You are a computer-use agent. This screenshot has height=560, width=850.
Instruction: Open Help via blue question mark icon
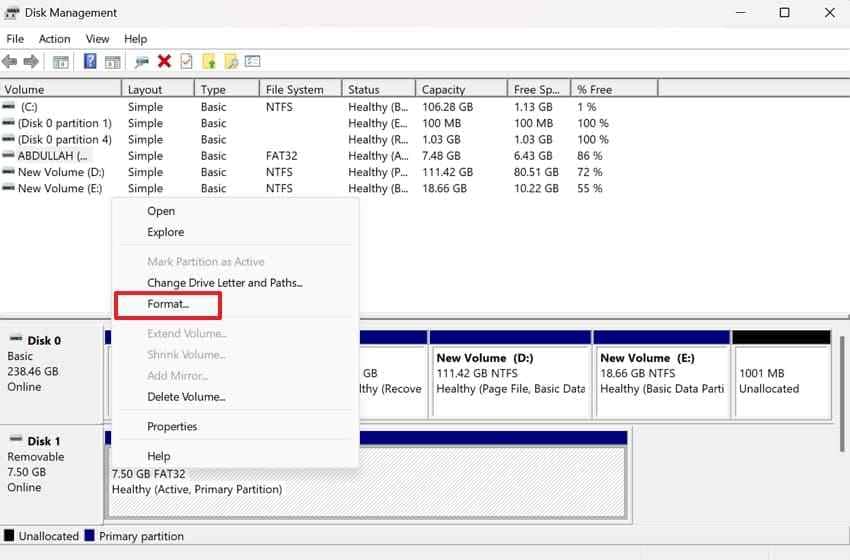[90, 61]
